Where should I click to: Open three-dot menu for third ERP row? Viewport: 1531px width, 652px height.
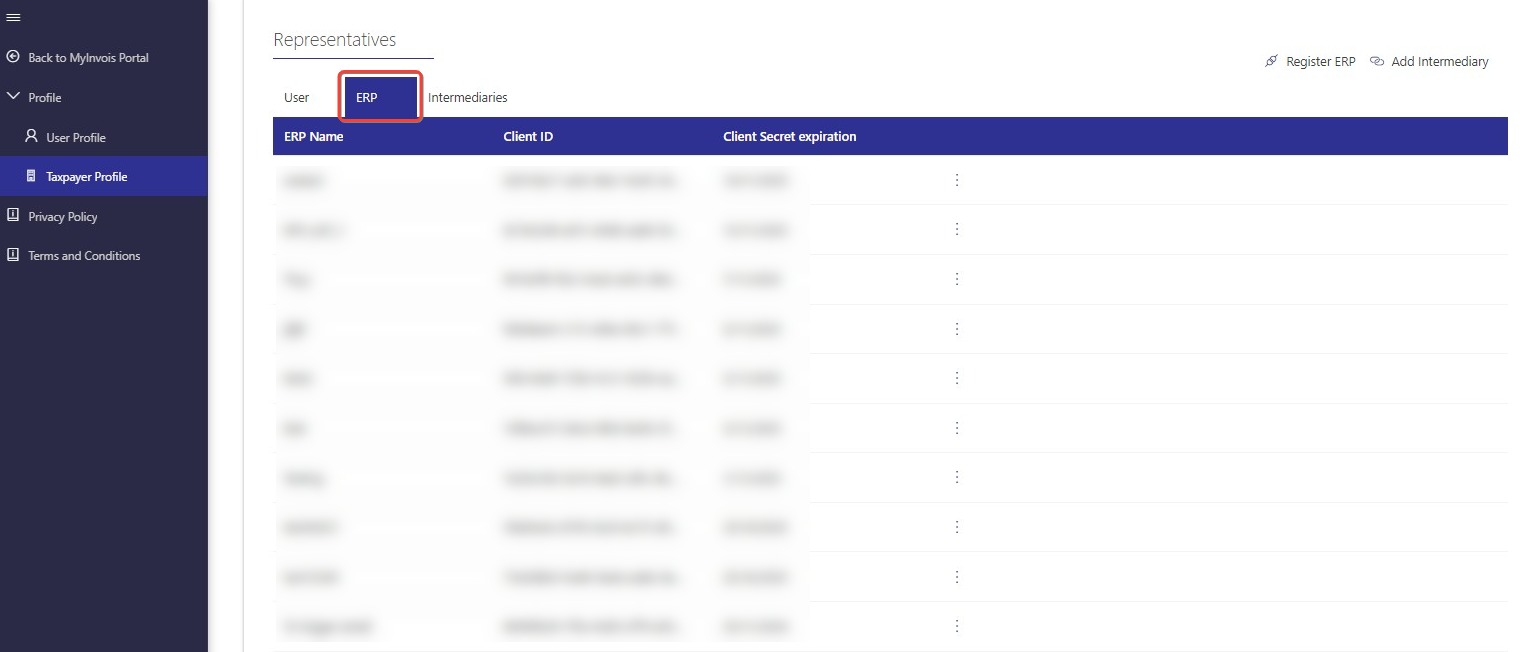956,279
